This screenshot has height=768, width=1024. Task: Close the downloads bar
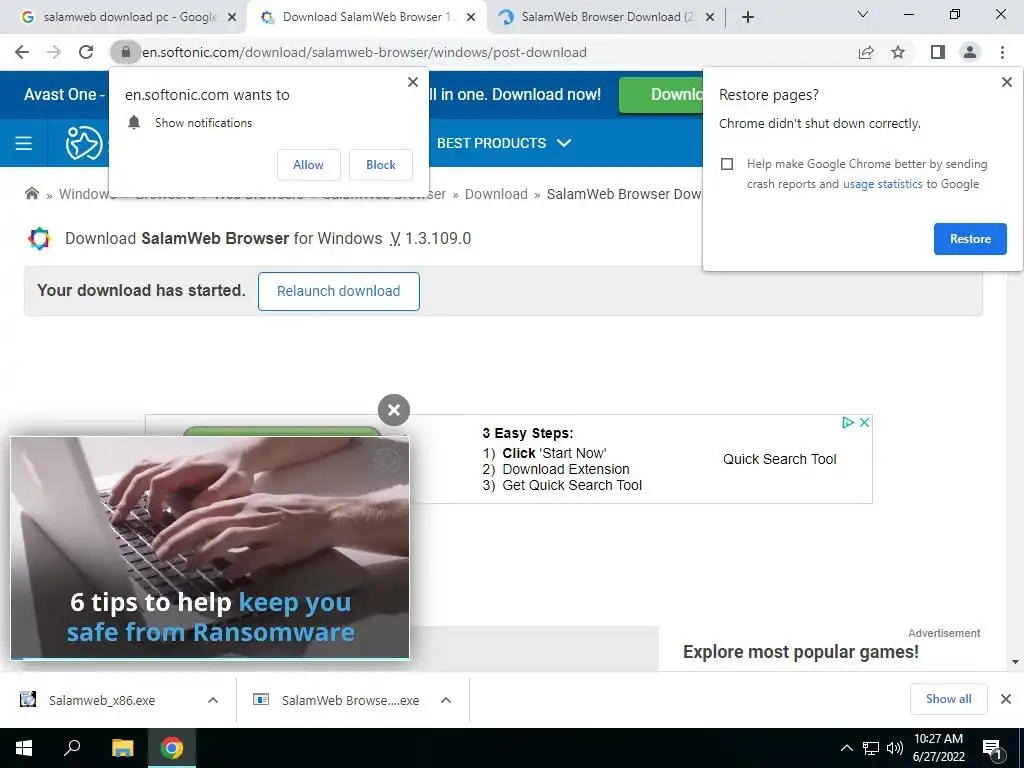[x=1006, y=699]
